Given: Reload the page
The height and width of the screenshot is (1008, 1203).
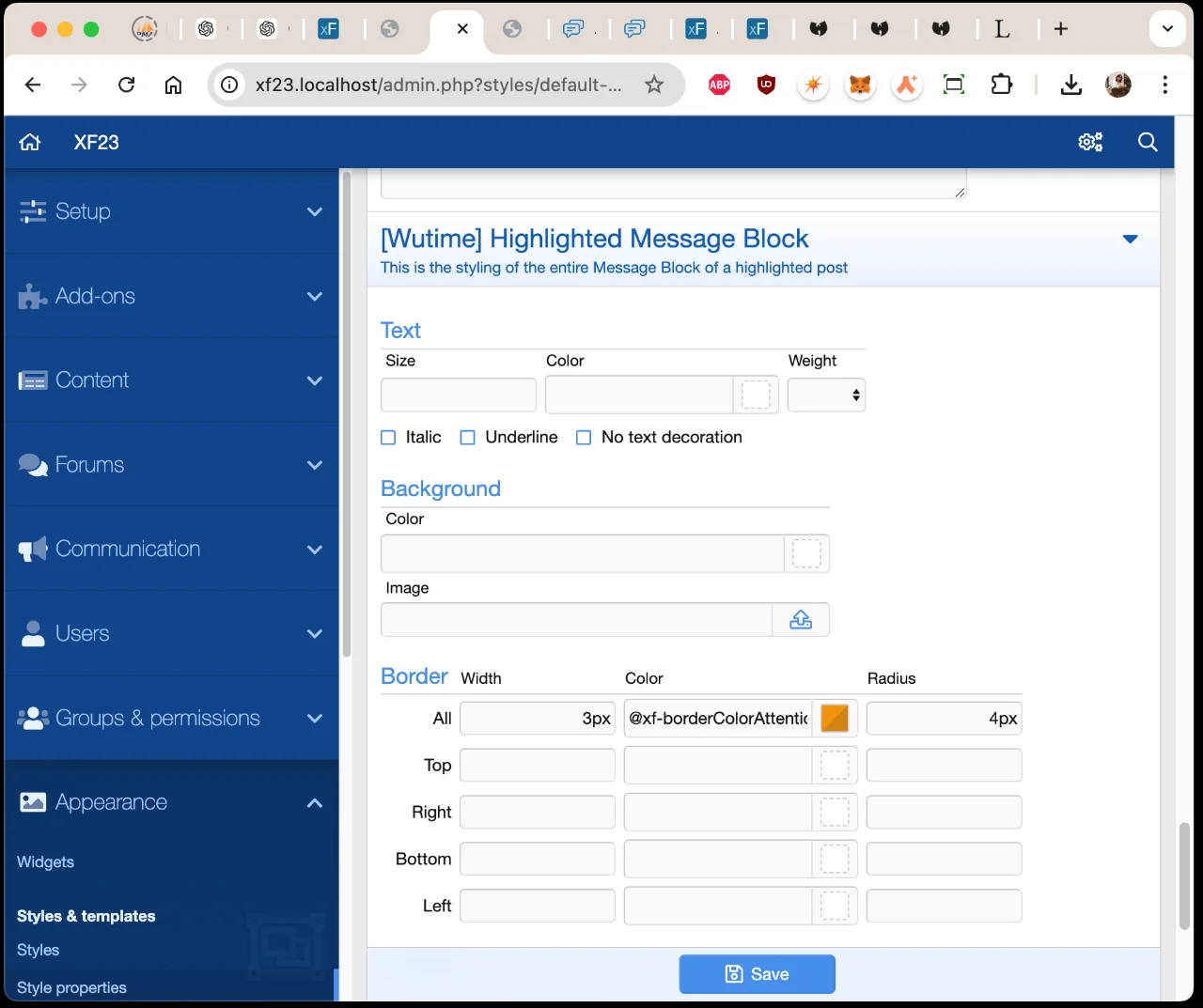Looking at the screenshot, I should point(126,85).
